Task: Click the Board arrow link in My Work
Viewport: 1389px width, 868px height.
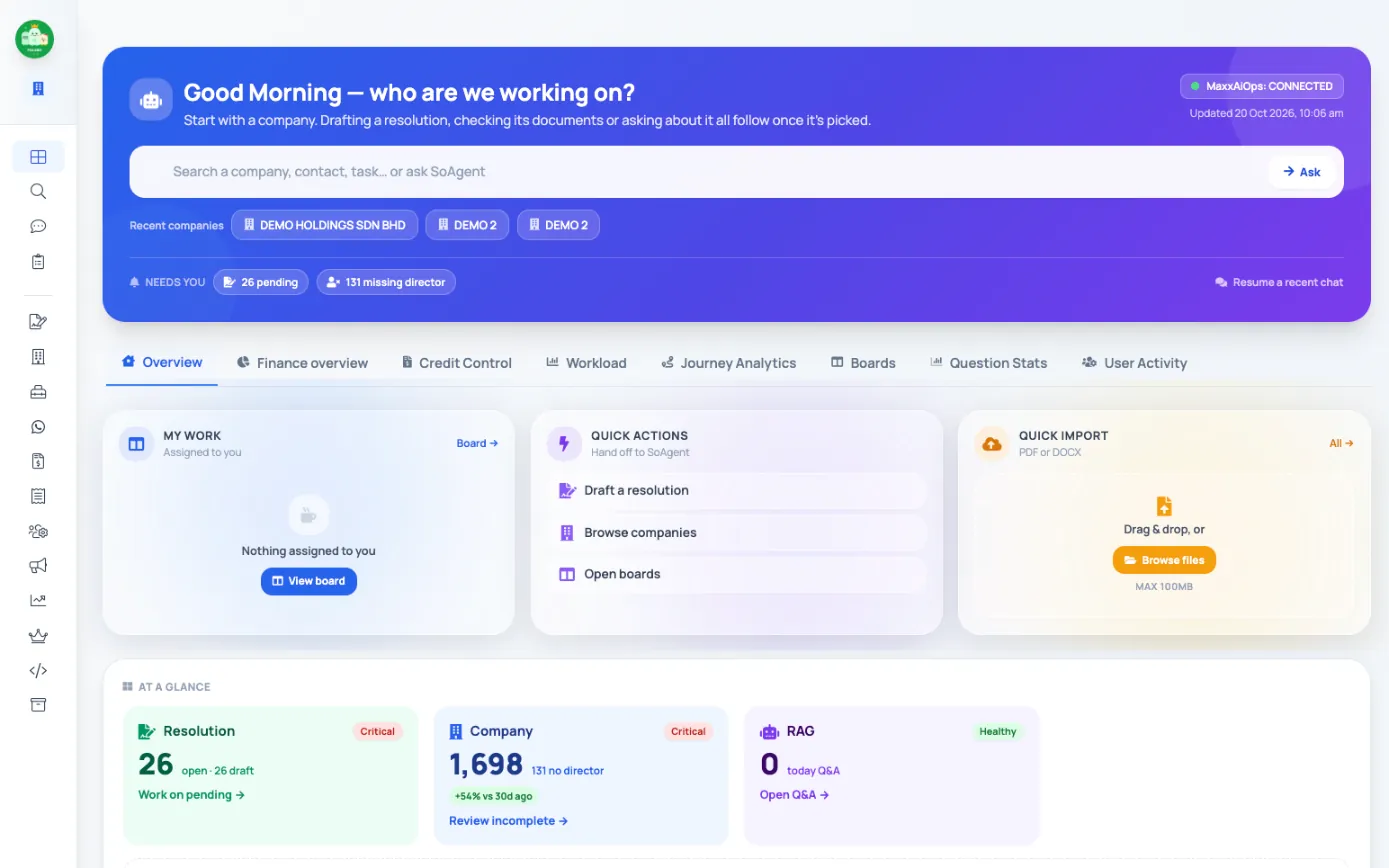Action: point(477,443)
